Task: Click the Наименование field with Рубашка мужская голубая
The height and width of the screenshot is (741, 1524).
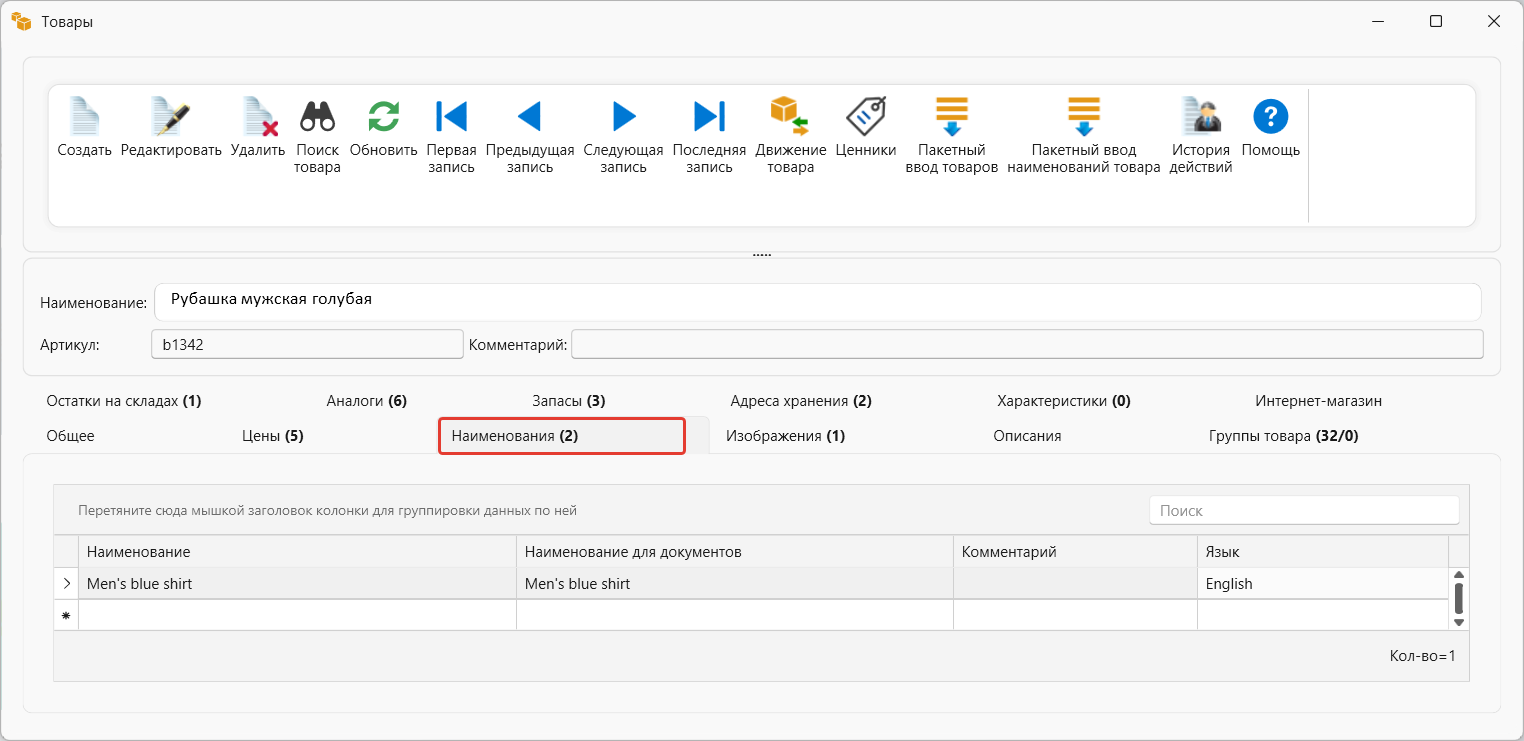Action: (818, 302)
